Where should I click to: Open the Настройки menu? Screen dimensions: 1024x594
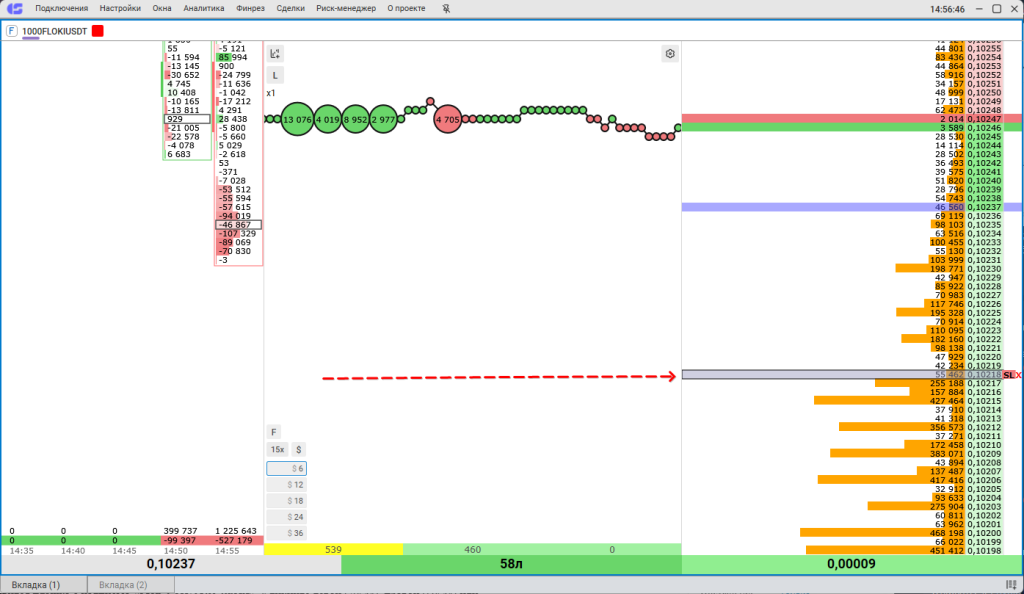point(120,8)
